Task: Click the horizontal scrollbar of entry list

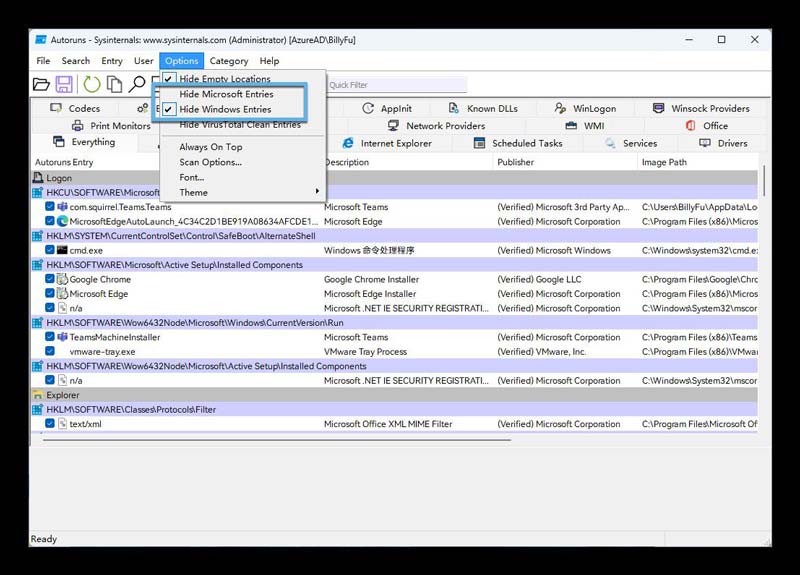Action: click(277, 439)
